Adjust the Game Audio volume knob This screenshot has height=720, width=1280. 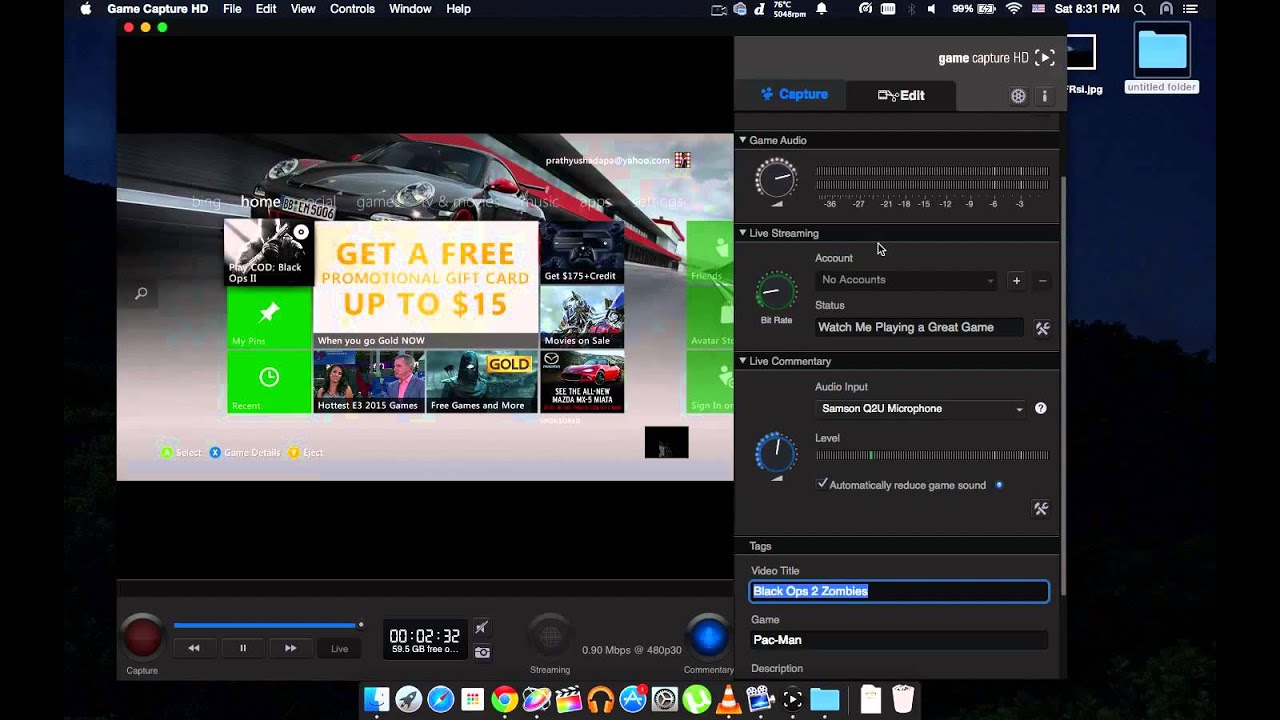(x=776, y=179)
